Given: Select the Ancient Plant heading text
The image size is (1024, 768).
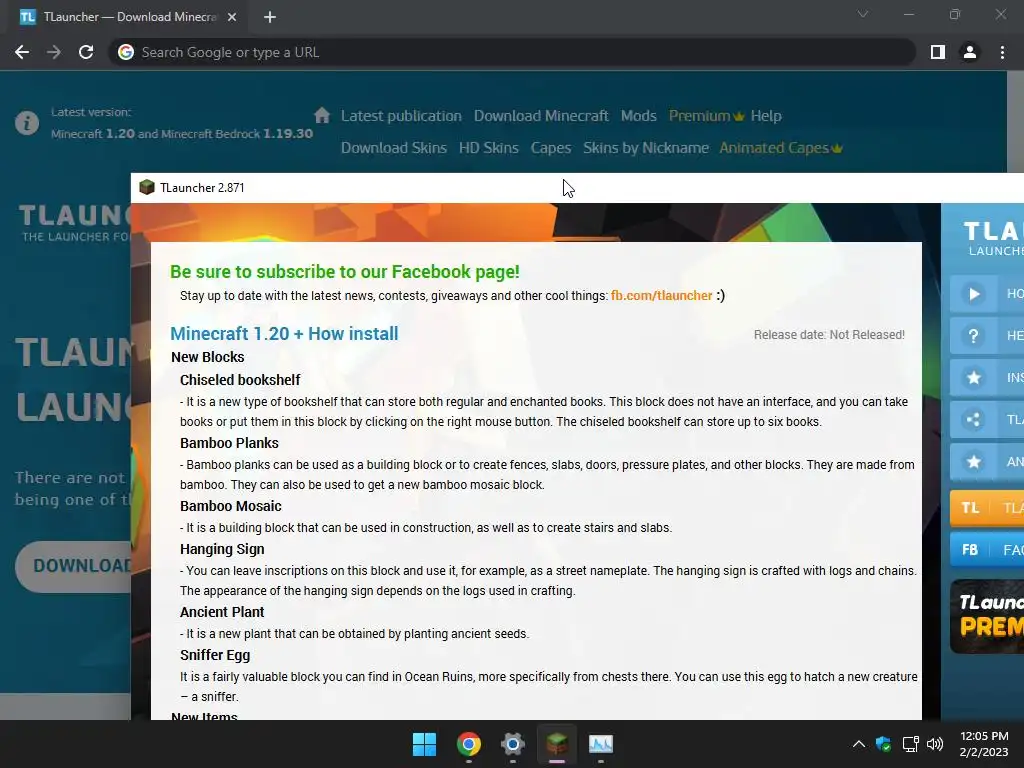Looking at the screenshot, I should (222, 612).
